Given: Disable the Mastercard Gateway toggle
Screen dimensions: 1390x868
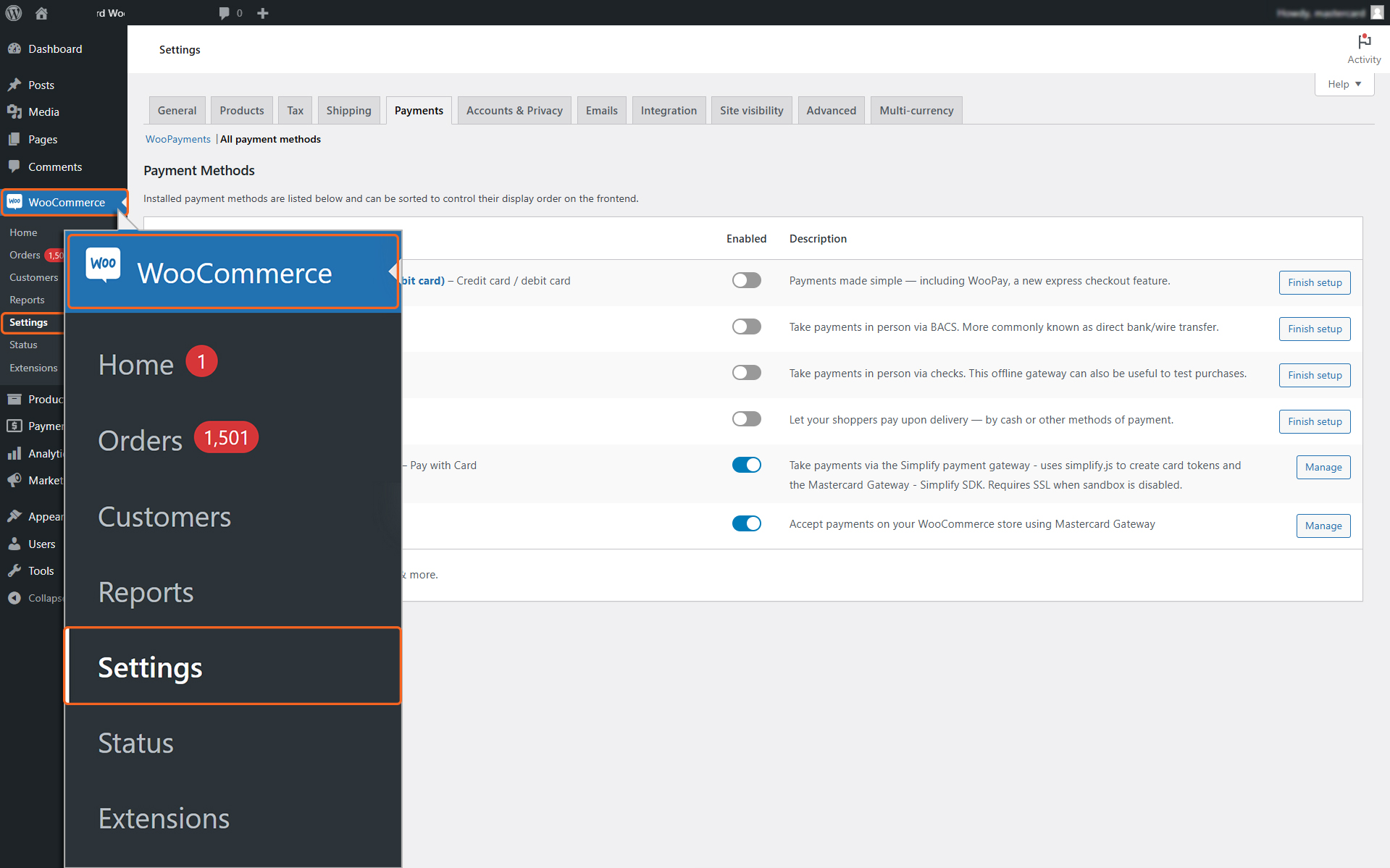Looking at the screenshot, I should click(746, 523).
